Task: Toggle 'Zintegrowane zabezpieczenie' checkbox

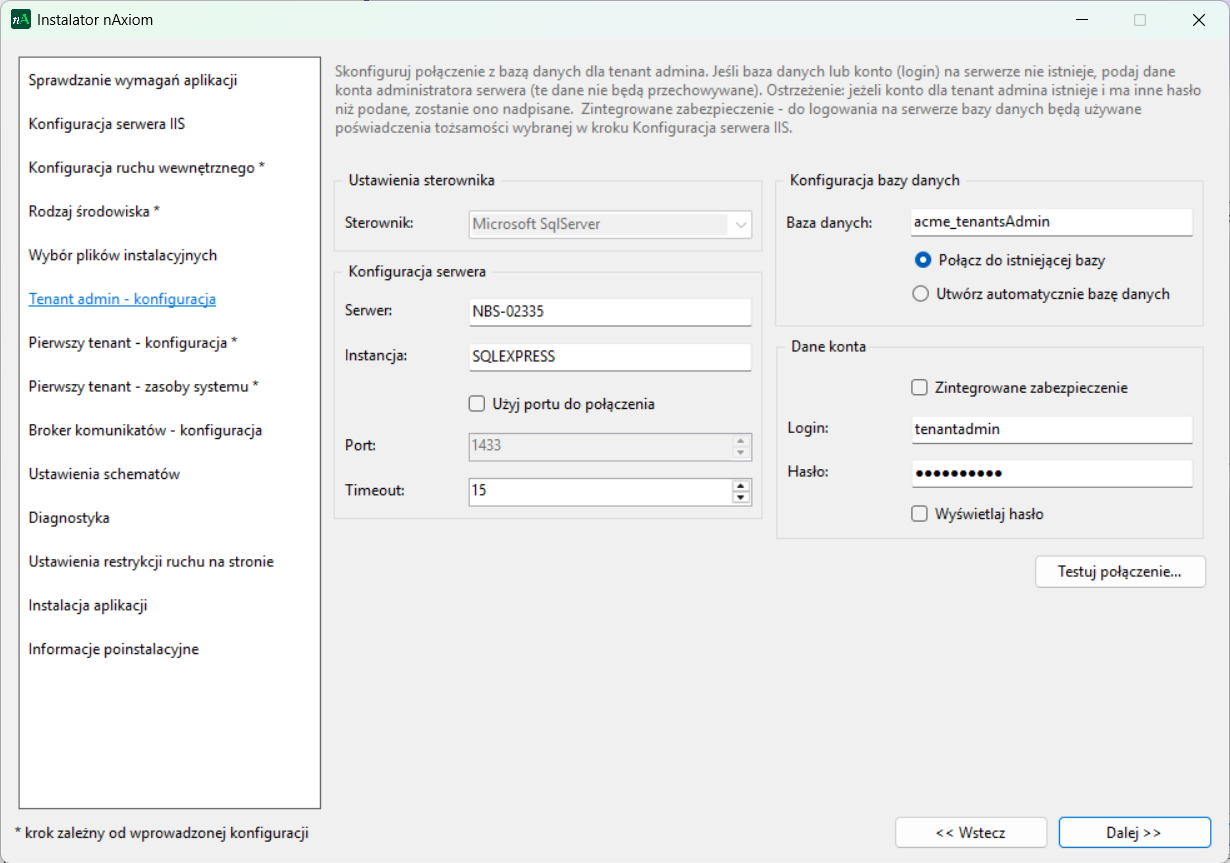Action: (x=919, y=387)
